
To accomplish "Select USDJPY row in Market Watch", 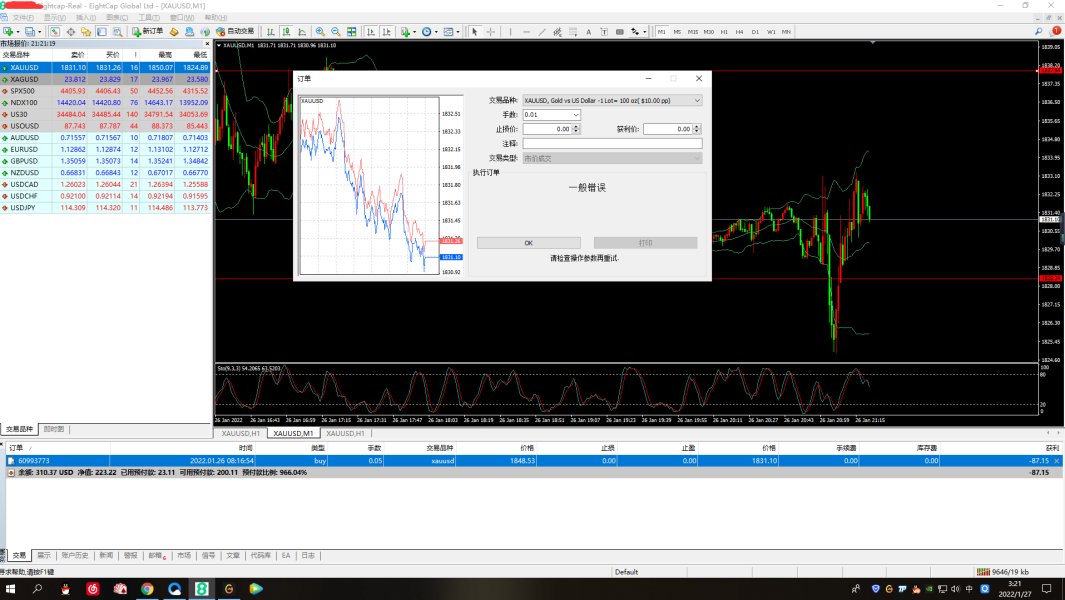I will click(x=105, y=207).
